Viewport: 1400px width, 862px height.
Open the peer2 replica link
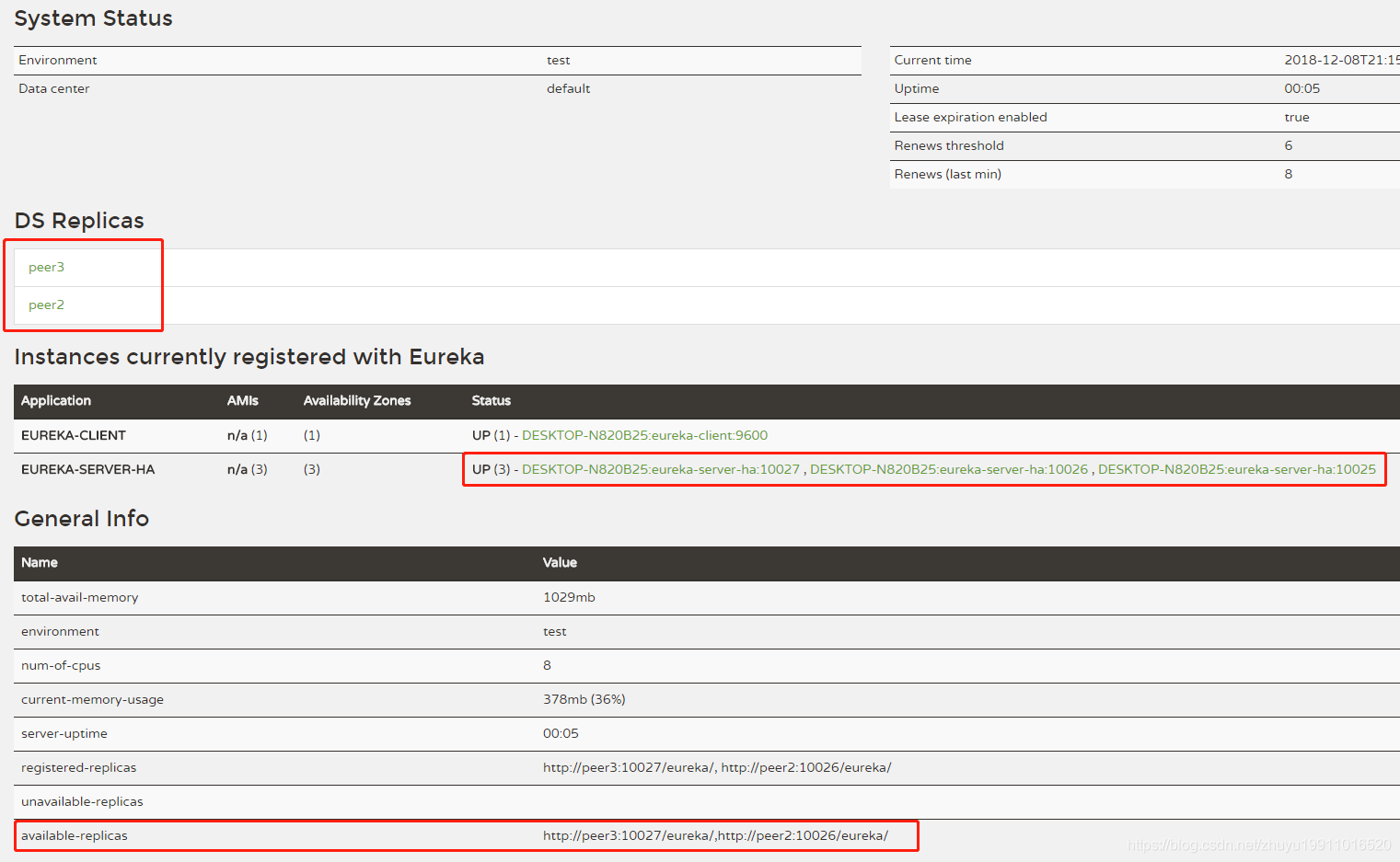(x=46, y=305)
